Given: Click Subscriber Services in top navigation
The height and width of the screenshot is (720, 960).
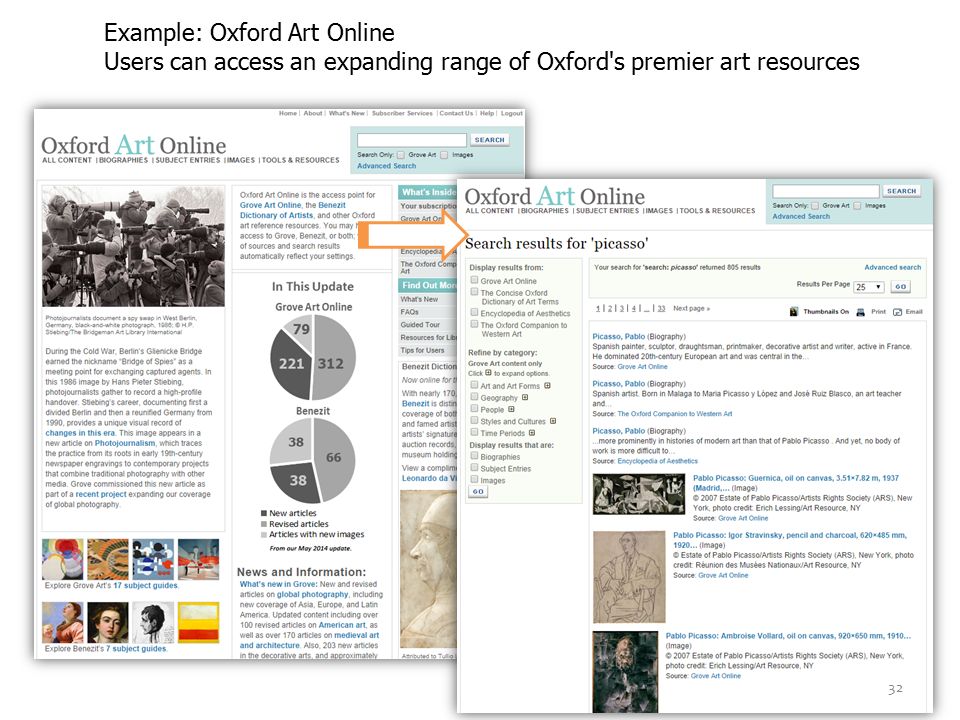Looking at the screenshot, I should [x=402, y=113].
